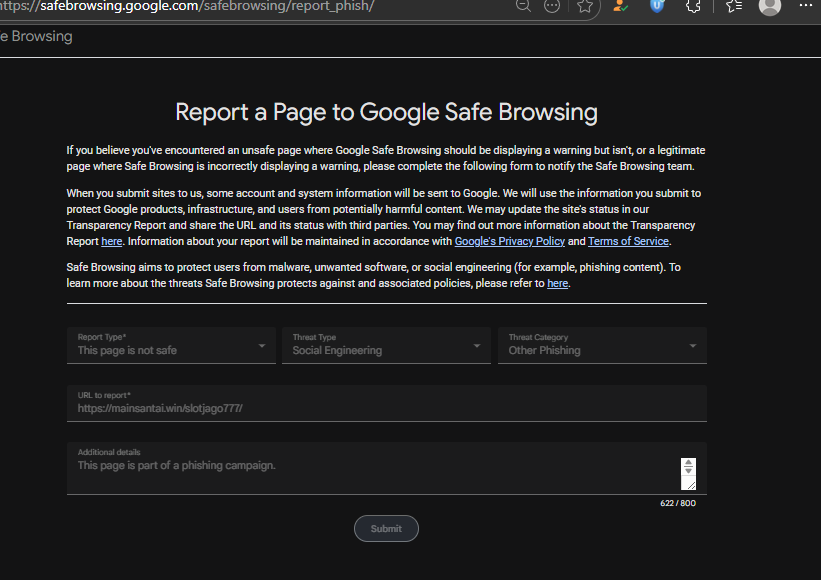Click the browser address bar URL
The height and width of the screenshot is (580, 821).
click(x=187, y=6)
